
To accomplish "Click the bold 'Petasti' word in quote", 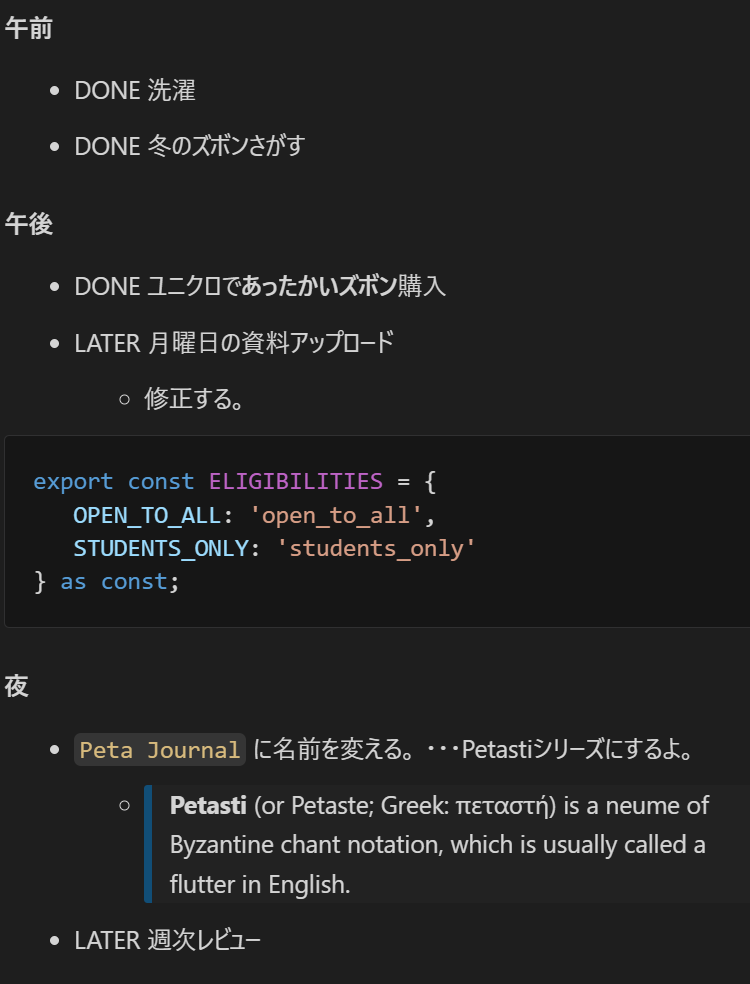I will pos(208,806).
